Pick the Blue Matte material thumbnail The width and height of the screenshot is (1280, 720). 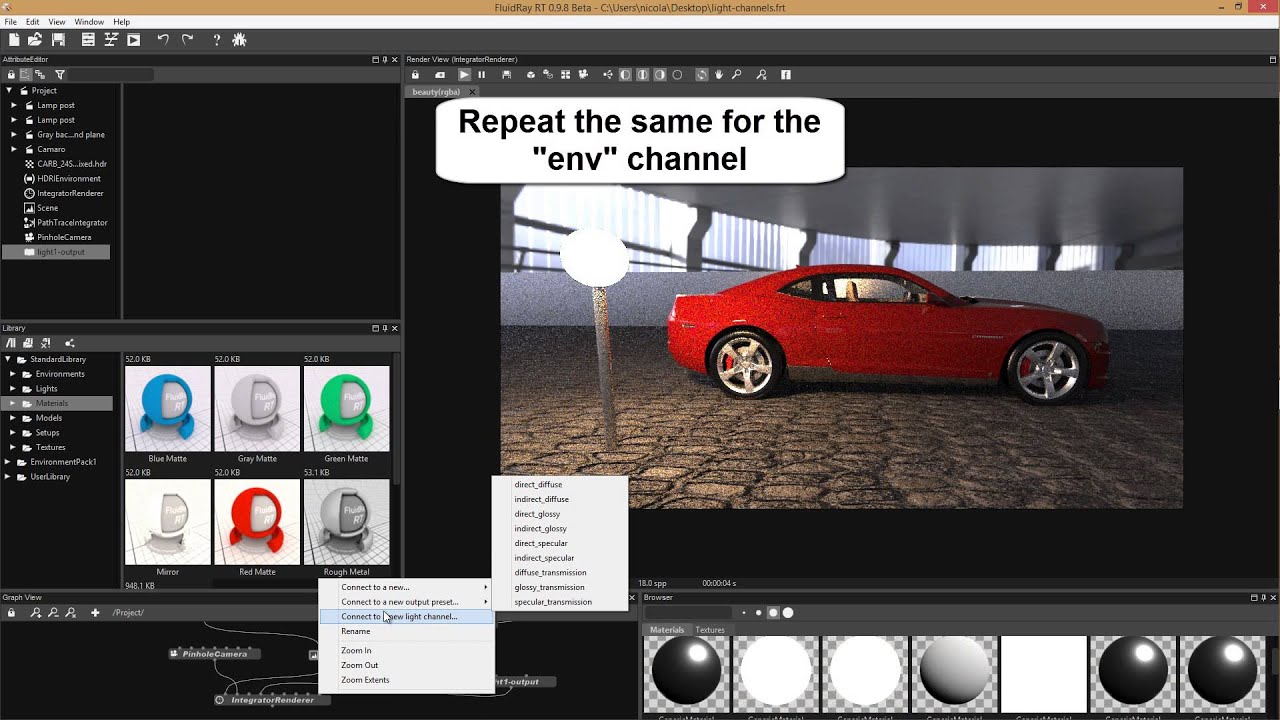point(167,409)
